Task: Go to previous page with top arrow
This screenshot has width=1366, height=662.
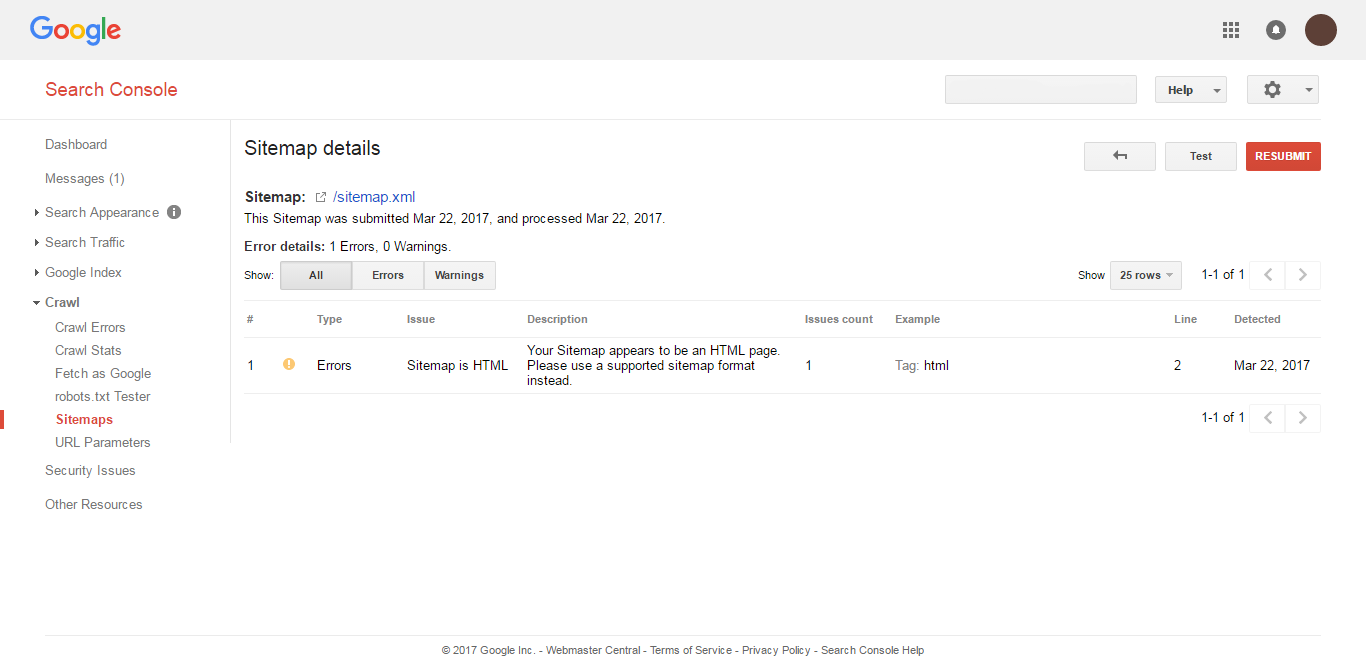Action: pos(1268,275)
